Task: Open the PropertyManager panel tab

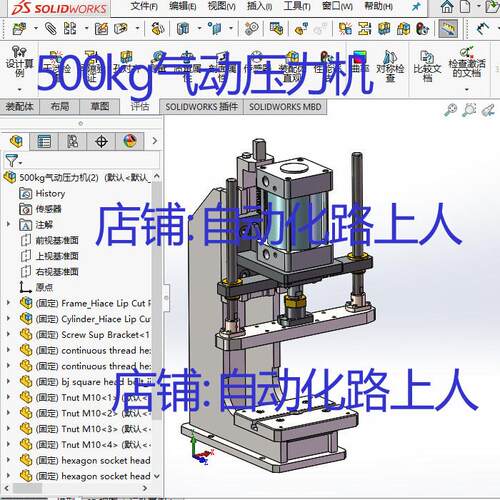Action: point(44,141)
